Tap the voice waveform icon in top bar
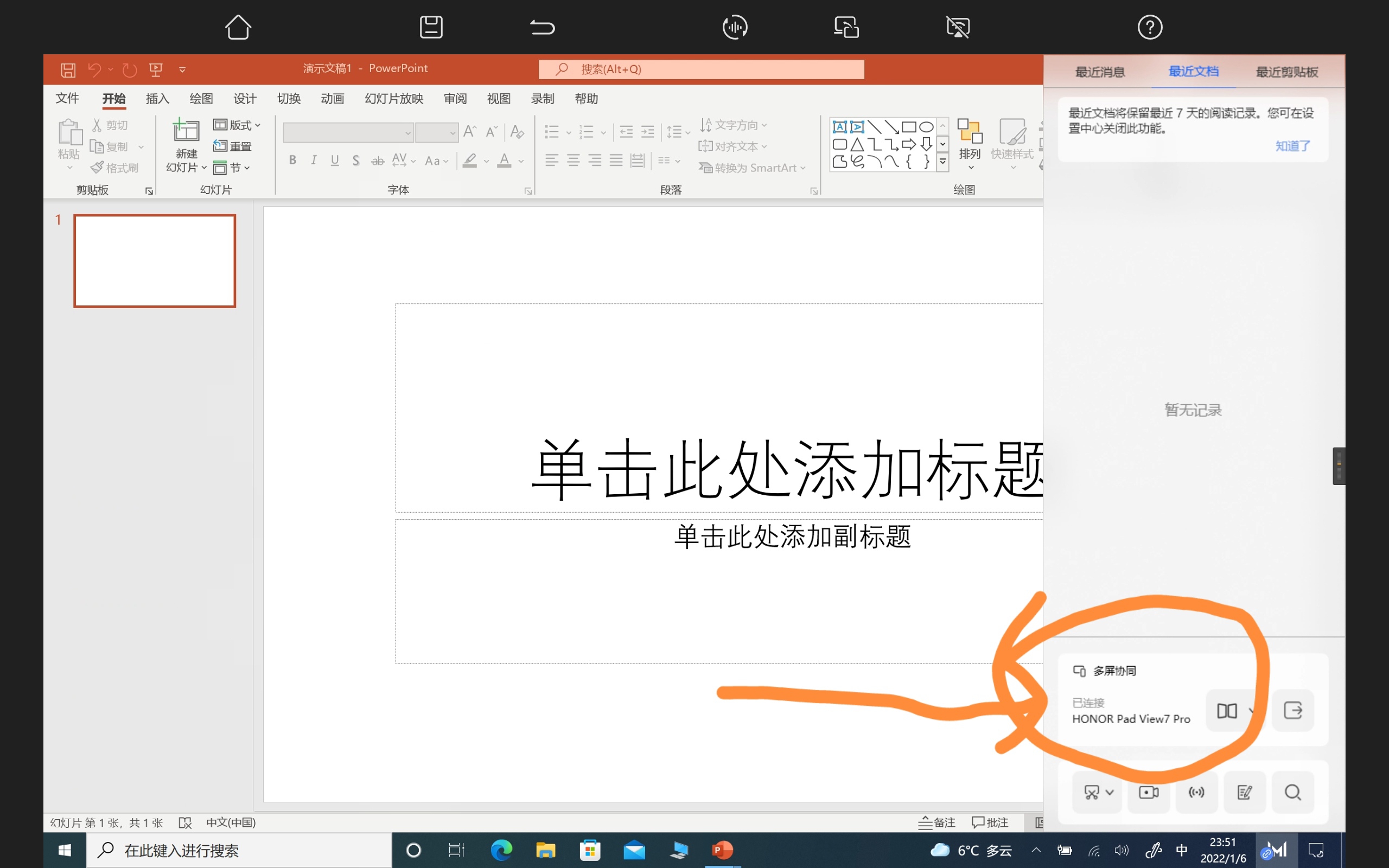This screenshot has width=1389, height=868. point(735,27)
